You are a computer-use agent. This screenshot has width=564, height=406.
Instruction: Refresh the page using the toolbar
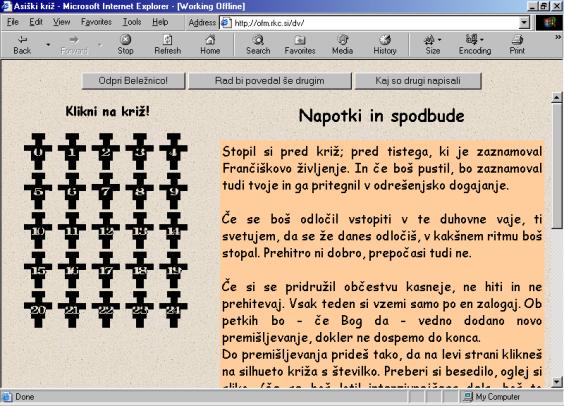point(168,45)
